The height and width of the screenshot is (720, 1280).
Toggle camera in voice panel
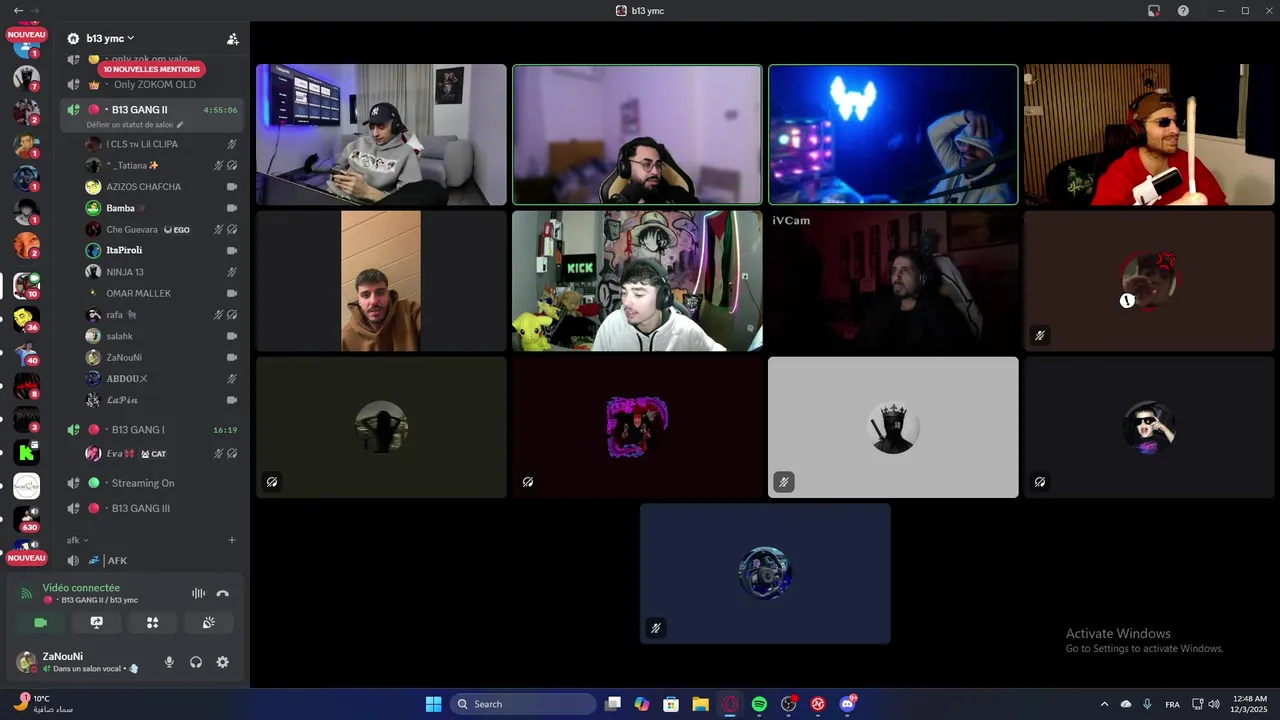point(40,622)
